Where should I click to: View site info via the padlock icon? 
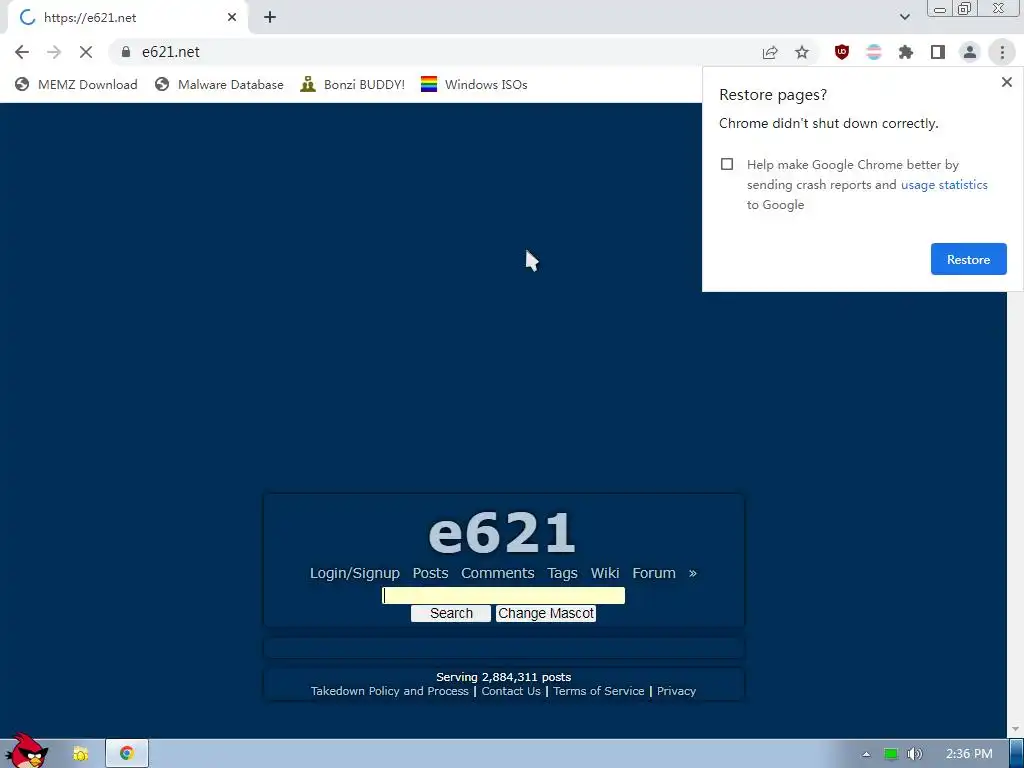[x=126, y=52]
